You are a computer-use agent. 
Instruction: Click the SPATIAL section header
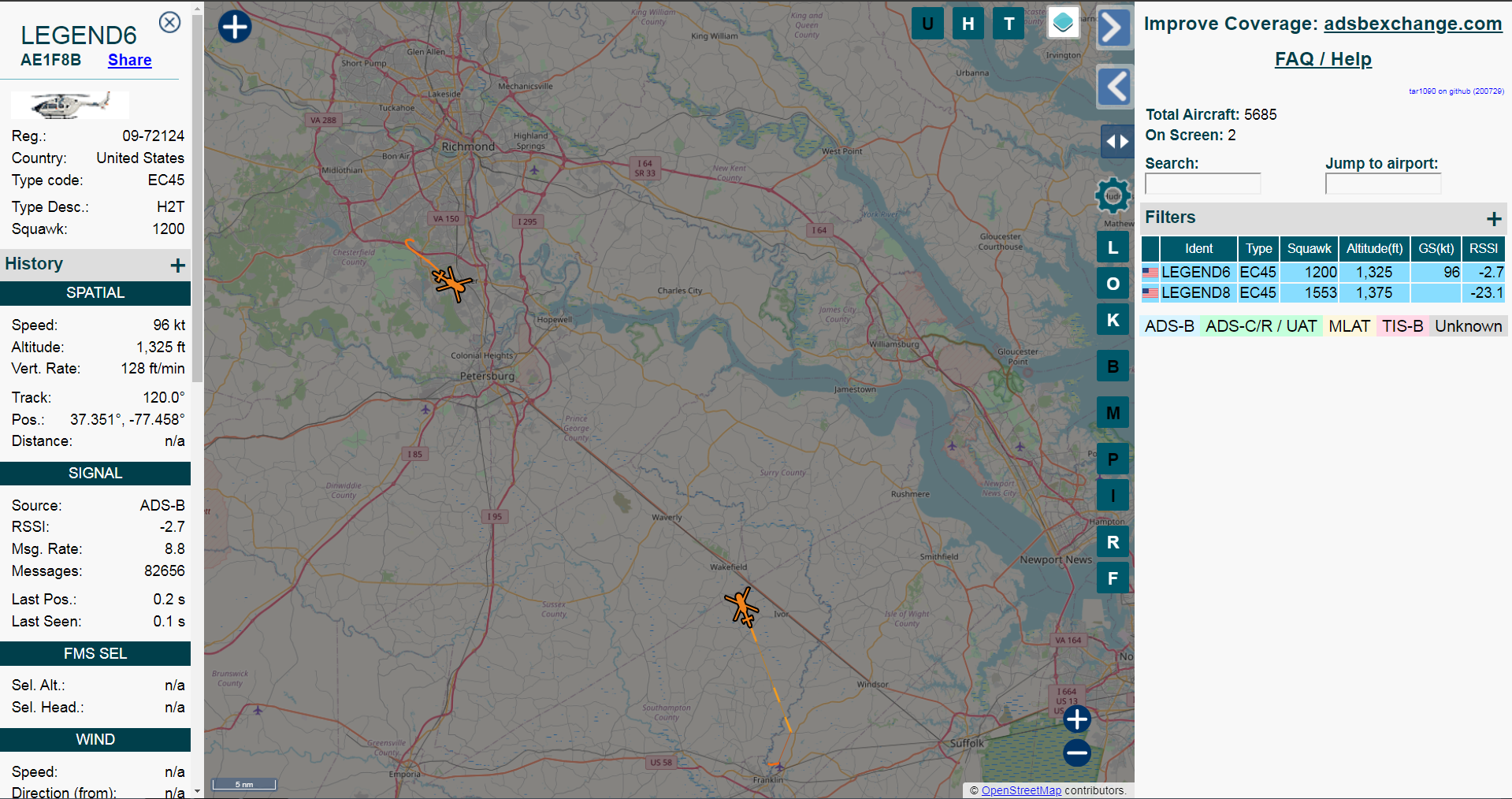(x=95, y=293)
